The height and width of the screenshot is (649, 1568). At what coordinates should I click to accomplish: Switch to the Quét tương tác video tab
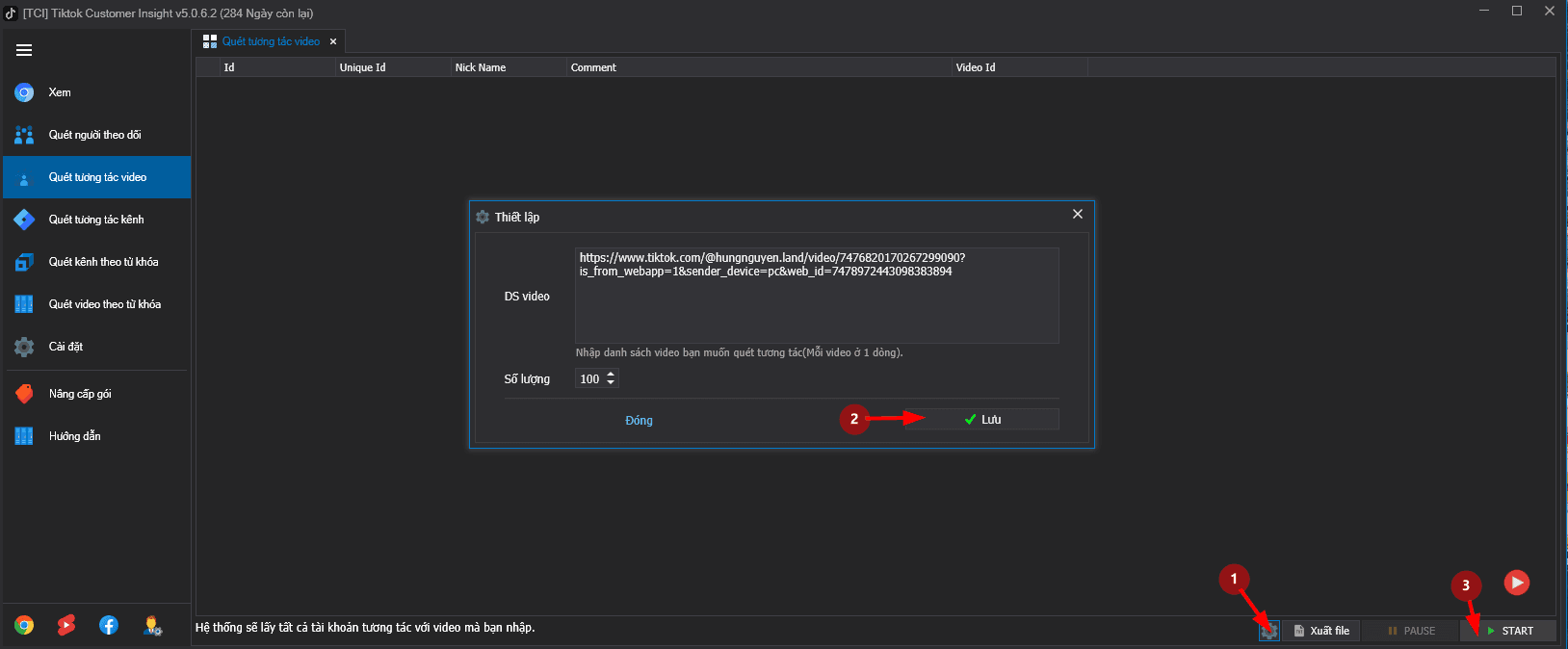[x=271, y=41]
